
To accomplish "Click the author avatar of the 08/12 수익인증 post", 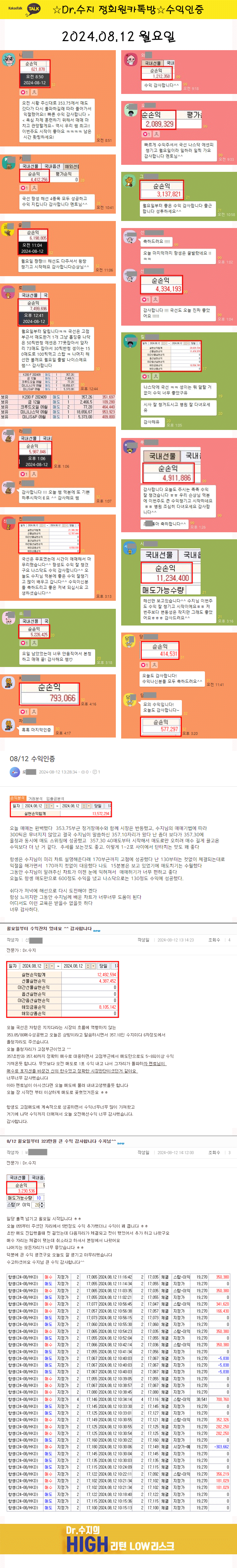I will [x=15, y=772].
